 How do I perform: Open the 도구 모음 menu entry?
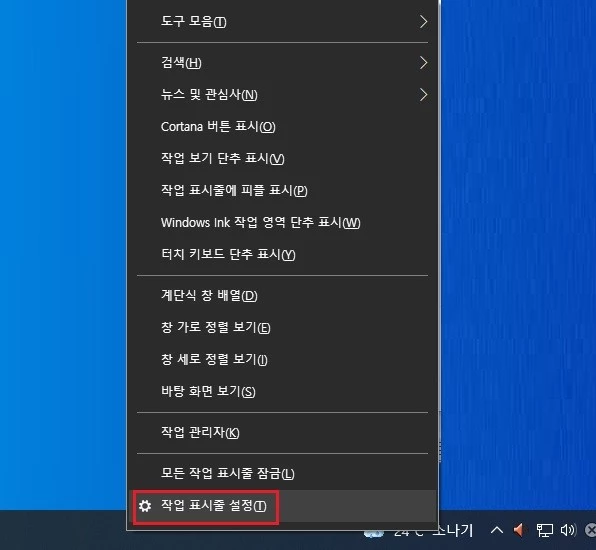pyautogui.click(x=282, y=22)
